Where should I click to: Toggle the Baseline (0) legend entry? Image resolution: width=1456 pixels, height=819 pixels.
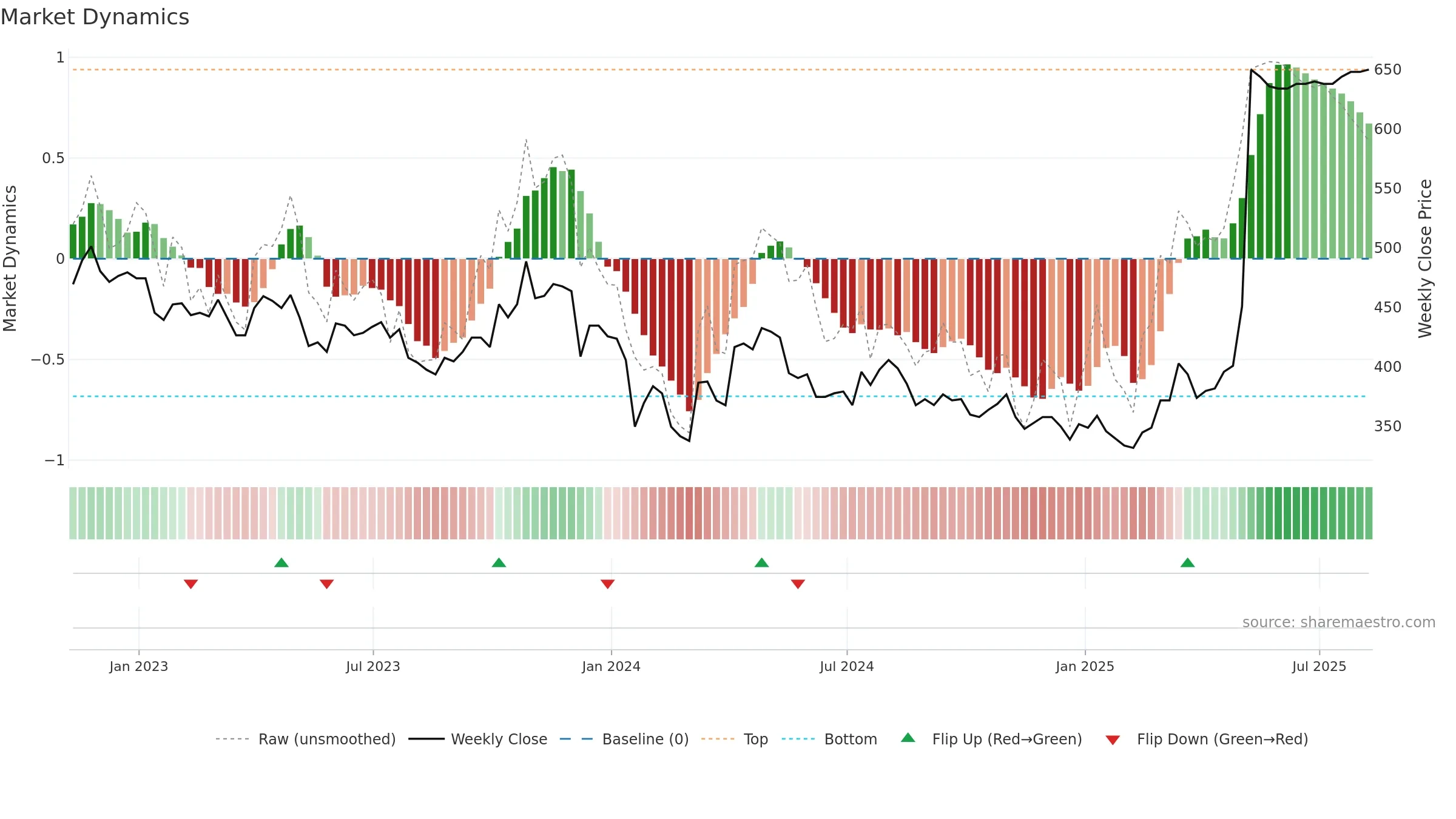tap(624, 739)
